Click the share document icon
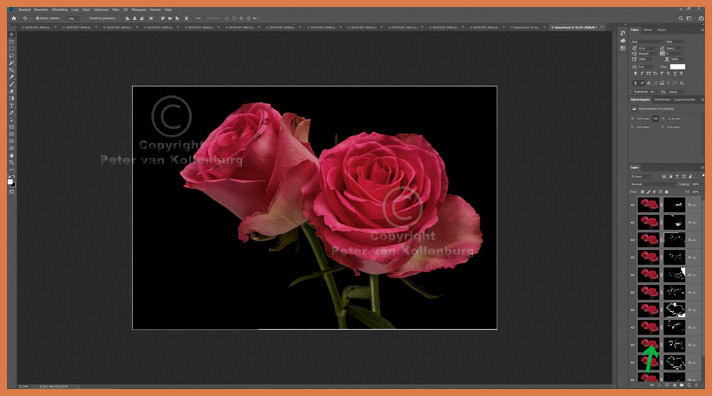The width and height of the screenshot is (712, 396). pos(701,18)
